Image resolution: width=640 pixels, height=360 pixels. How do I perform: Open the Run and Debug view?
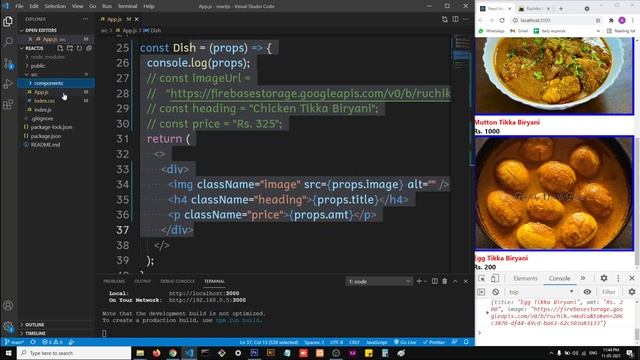8,84
